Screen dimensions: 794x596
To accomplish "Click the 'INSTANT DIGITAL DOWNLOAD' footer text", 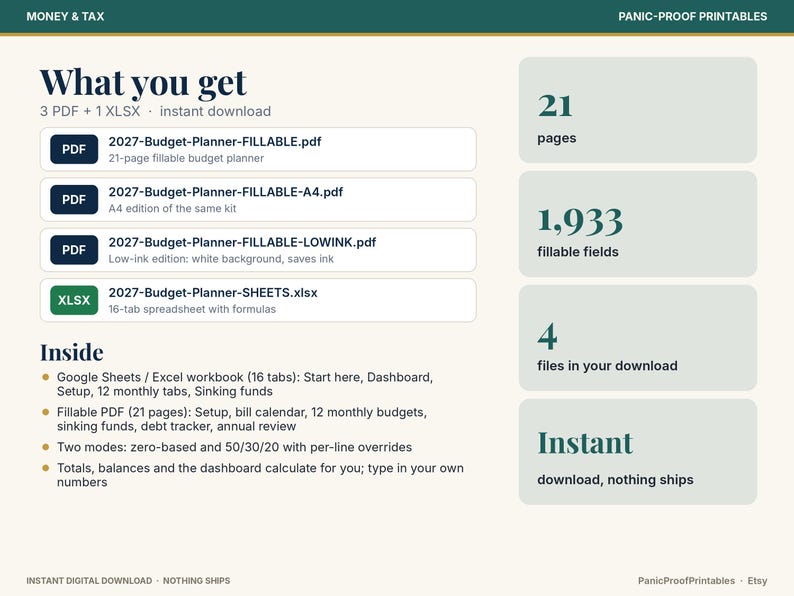I will (89, 581).
